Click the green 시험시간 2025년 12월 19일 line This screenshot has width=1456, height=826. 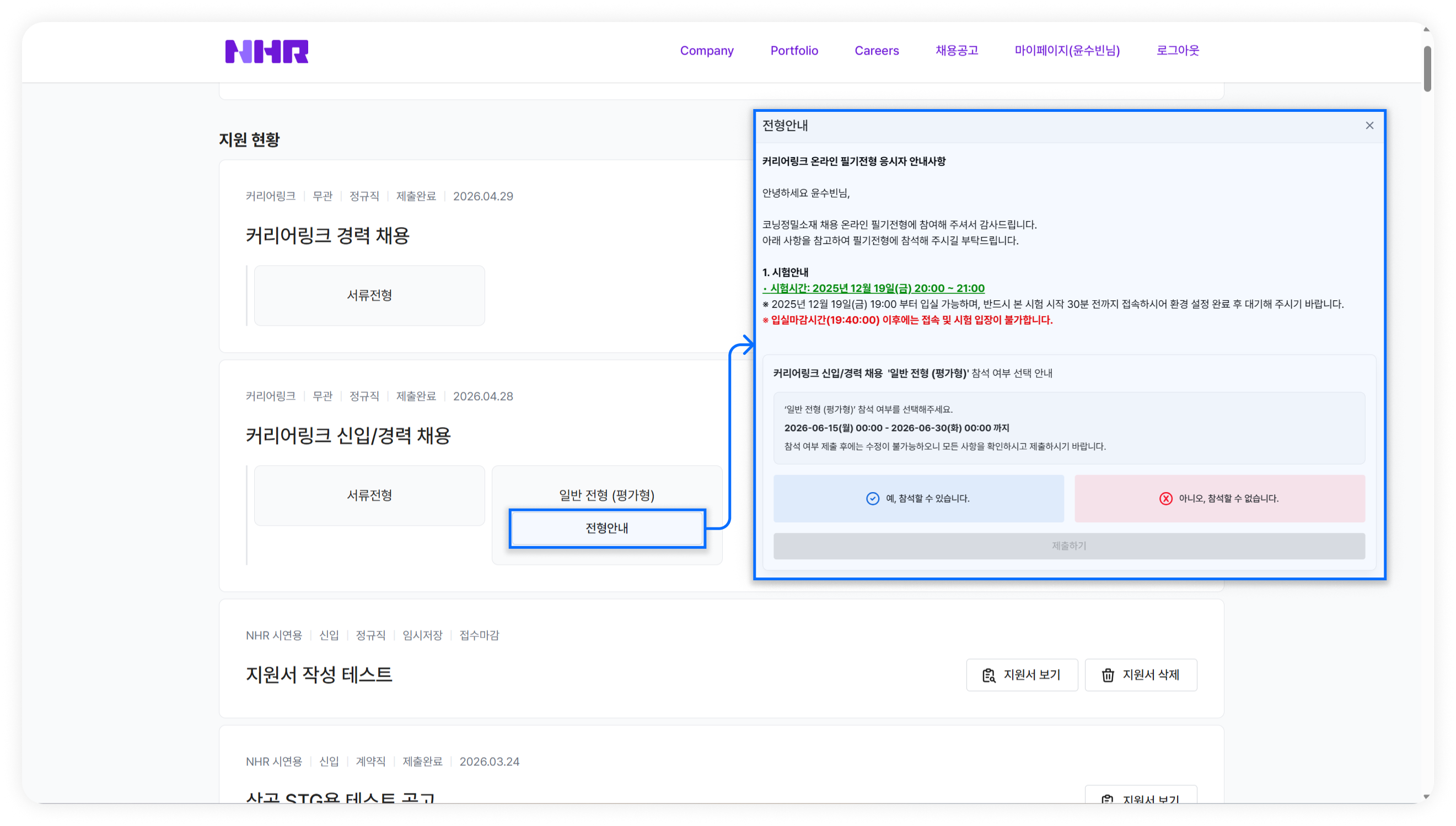tap(873, 288)
